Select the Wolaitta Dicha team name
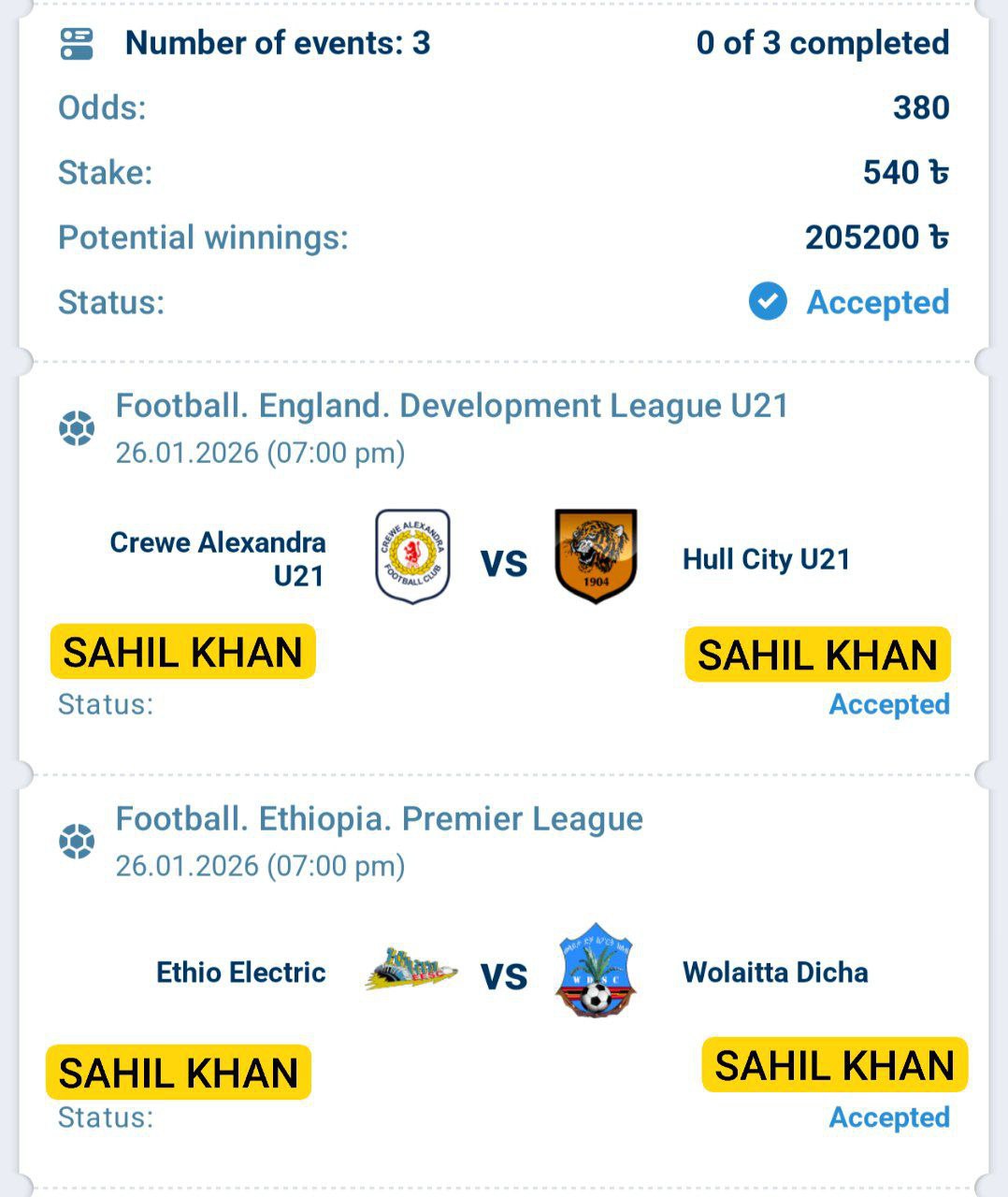Viewport: 1008px width, 1197px height. point(775,973)
